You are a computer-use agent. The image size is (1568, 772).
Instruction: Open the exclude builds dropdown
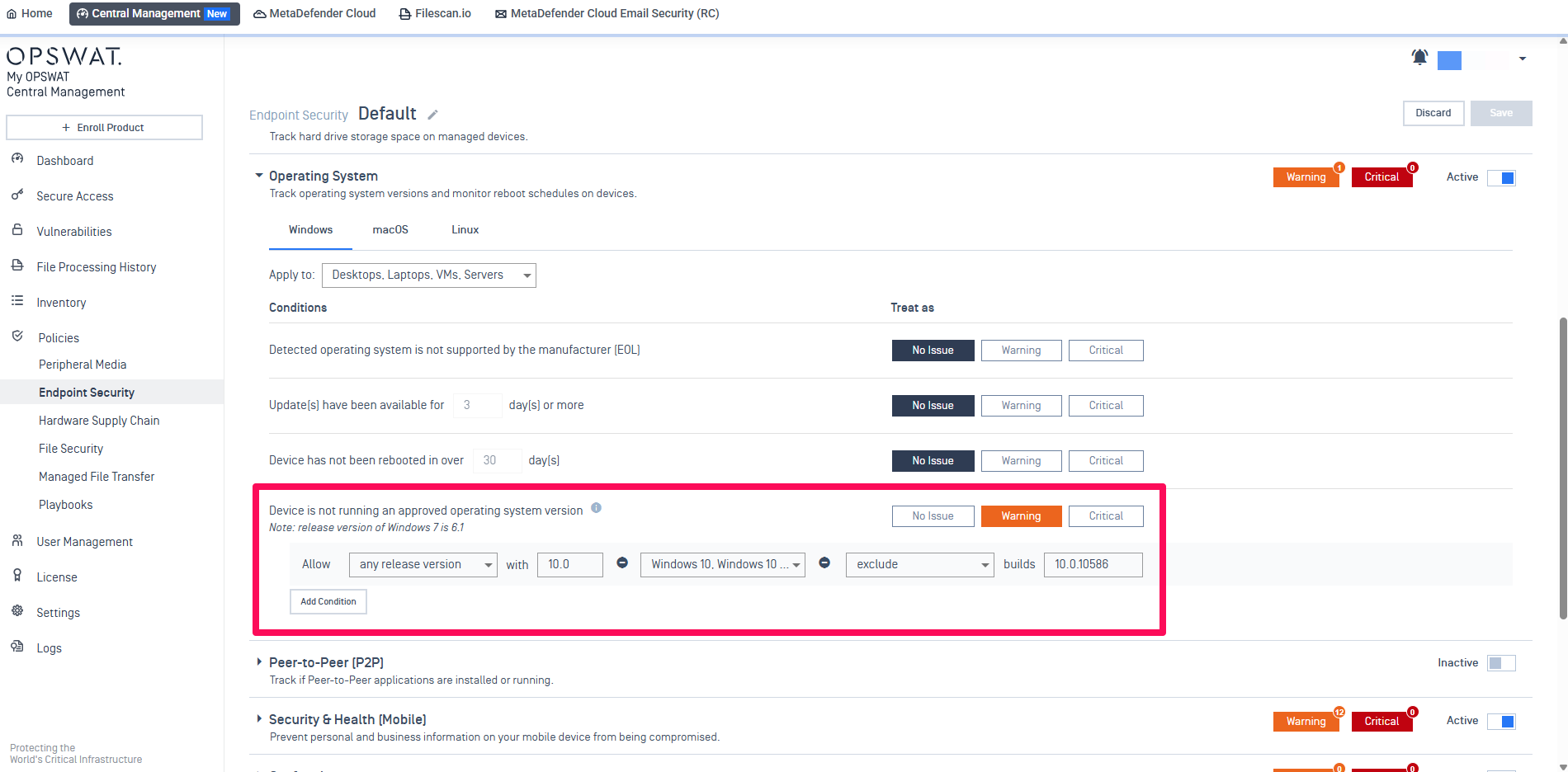click(920, 565)
